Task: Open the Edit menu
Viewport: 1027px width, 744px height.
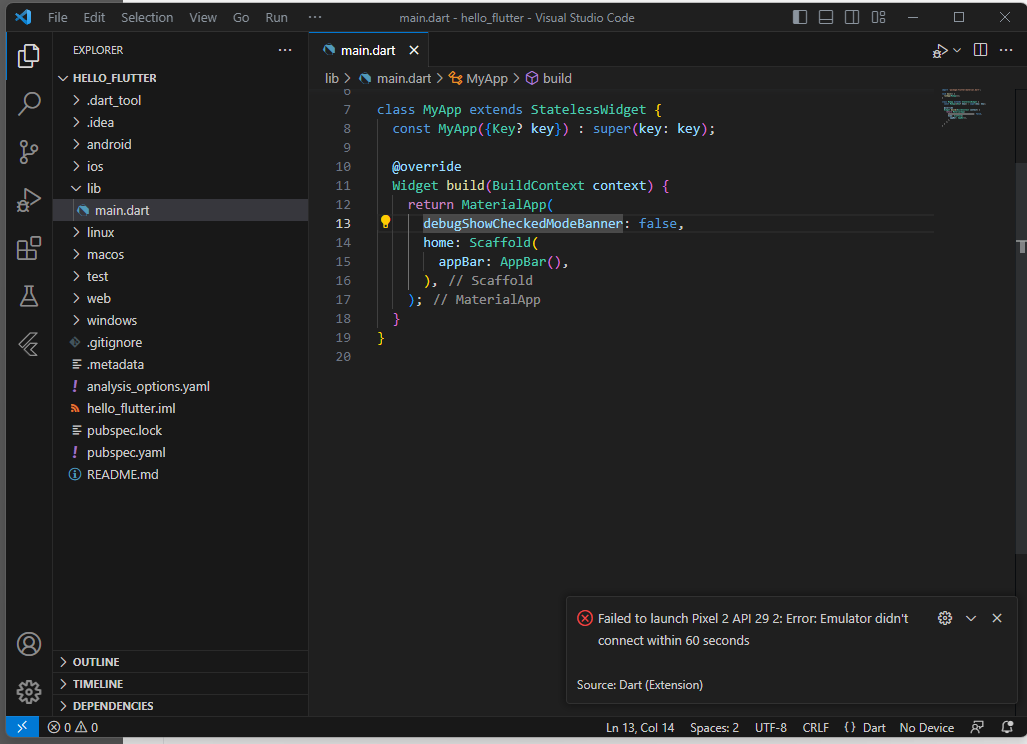Action: (x=94, y=17)
